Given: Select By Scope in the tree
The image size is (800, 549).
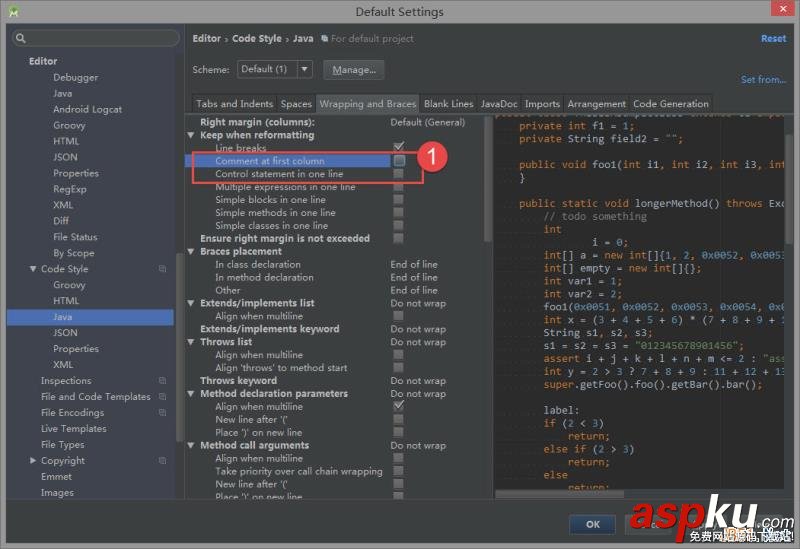Looking at the screenshot, I should coord(73,253).
